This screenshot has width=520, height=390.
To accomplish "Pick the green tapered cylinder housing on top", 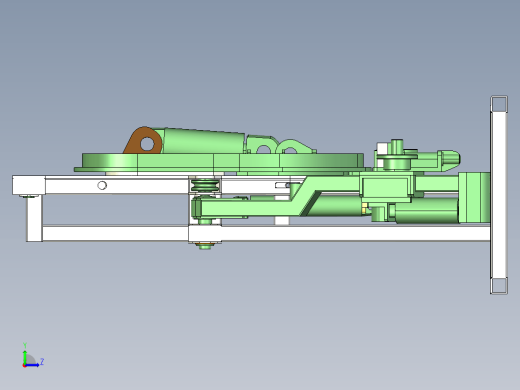I will click(x=203, y=141).
